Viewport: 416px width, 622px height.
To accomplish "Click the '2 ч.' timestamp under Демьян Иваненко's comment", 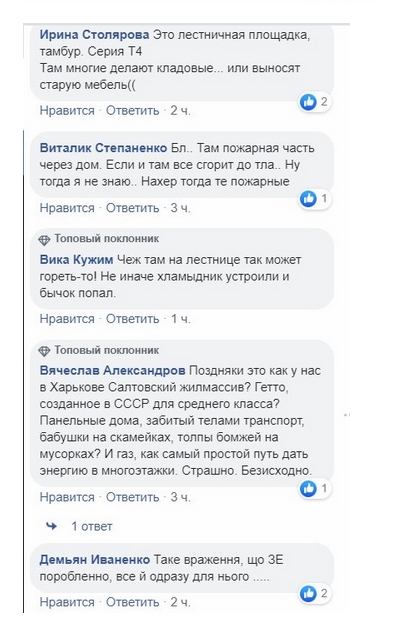I will pyautogui.click(x=180, y=603).
